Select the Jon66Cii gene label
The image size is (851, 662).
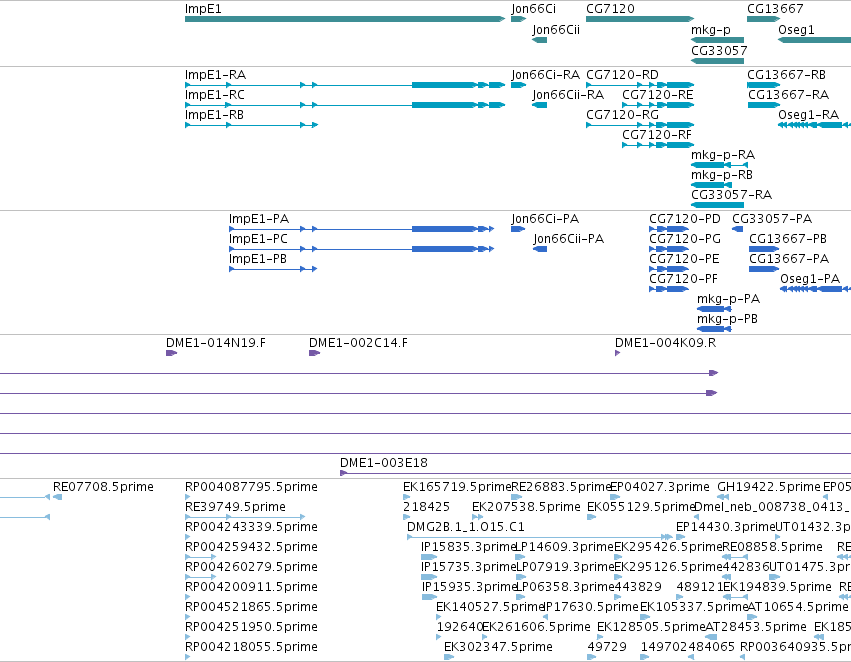pos(556,30)
